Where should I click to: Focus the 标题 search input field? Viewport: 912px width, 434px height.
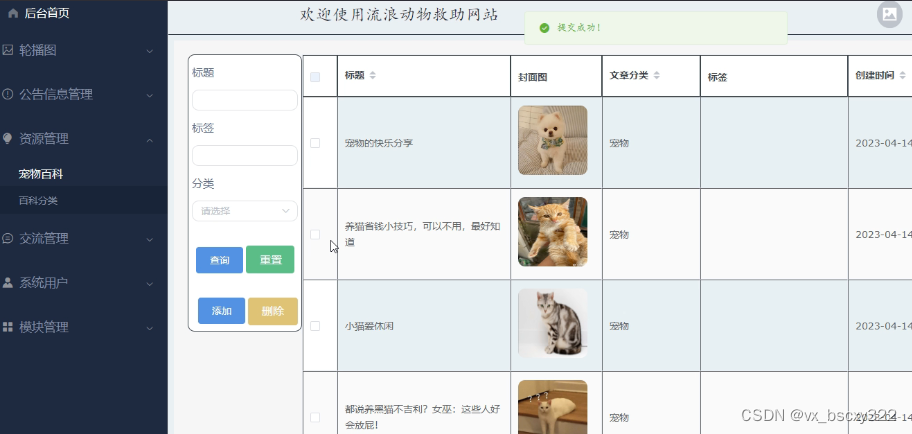click(x=245, y=100)
